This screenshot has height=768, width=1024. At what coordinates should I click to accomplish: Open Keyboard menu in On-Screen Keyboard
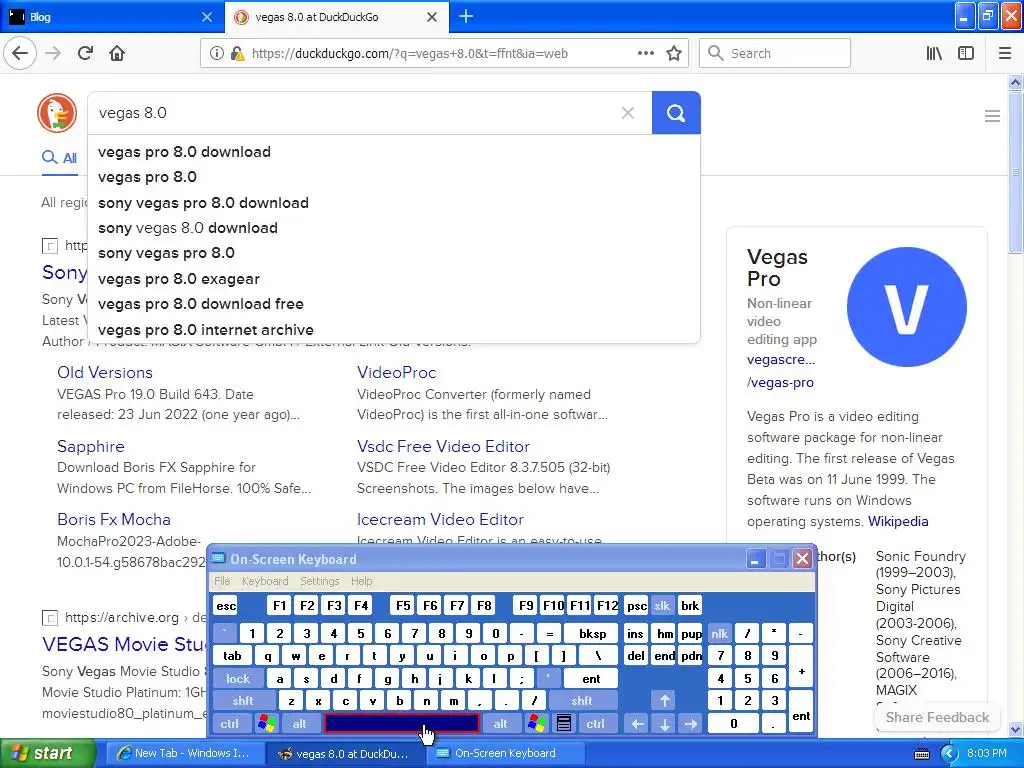click(x=264, y=581)
